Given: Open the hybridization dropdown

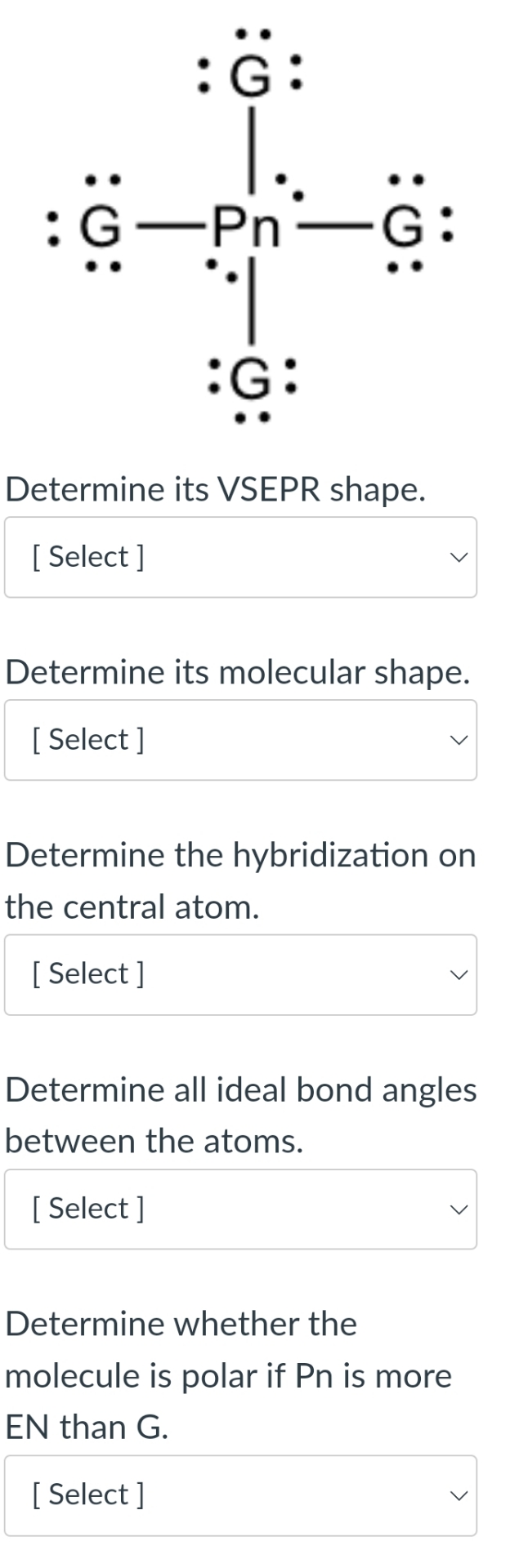Looking at the screenshot, I should [241, 973].
